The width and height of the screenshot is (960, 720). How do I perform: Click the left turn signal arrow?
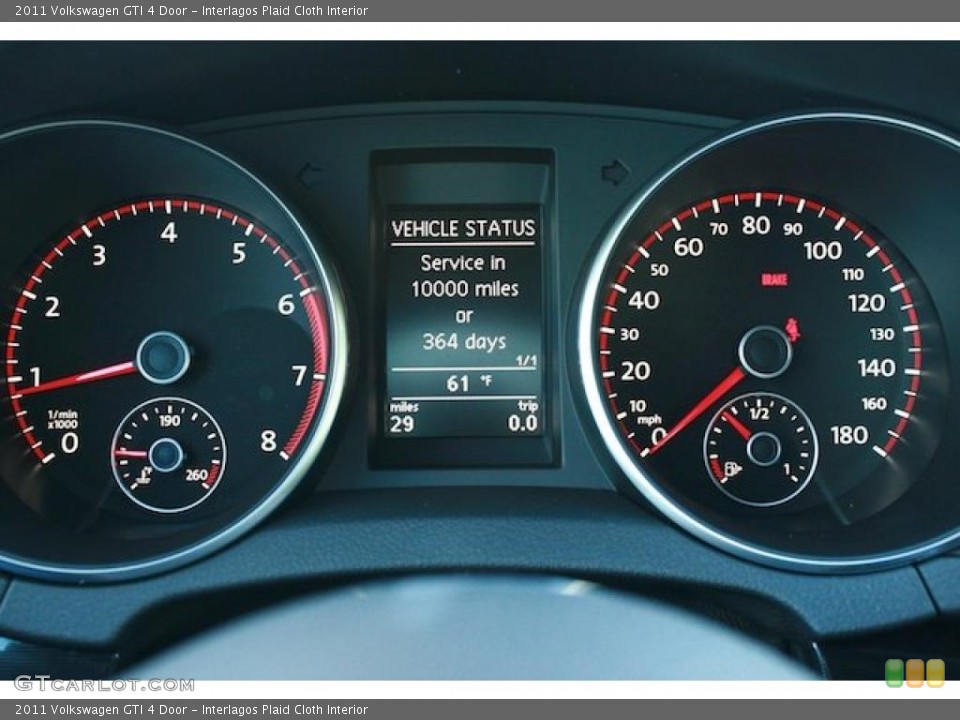click(308, 176)
